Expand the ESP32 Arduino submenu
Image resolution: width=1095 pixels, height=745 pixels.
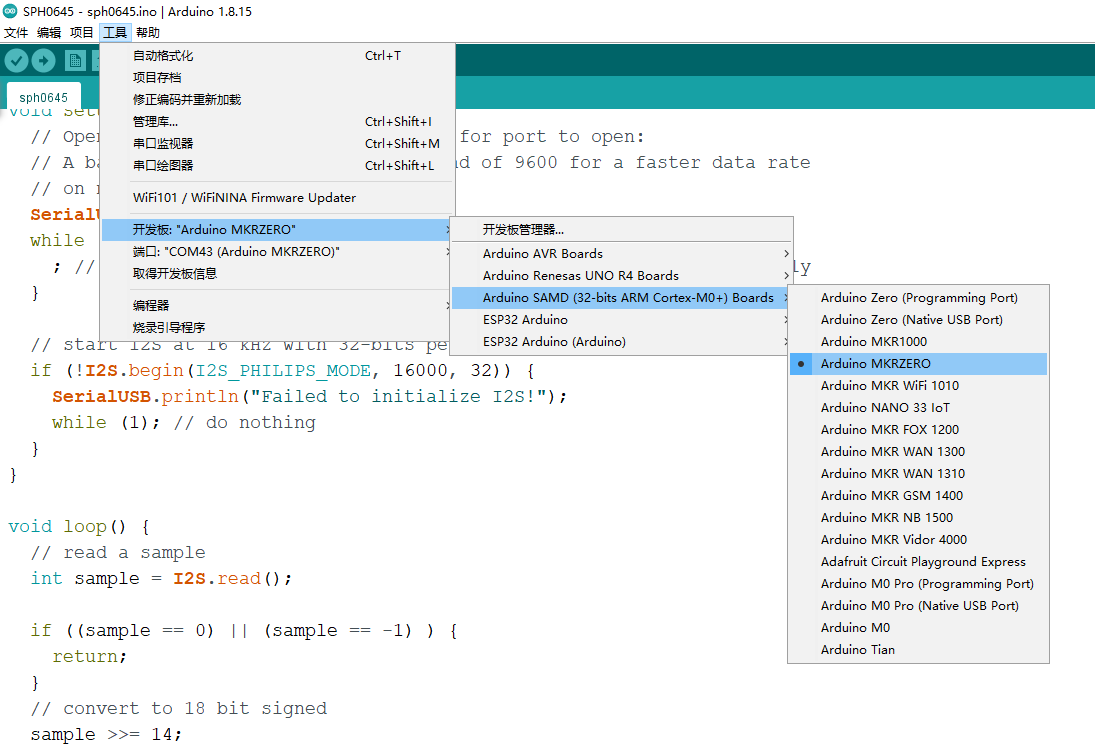click(622, 320)
